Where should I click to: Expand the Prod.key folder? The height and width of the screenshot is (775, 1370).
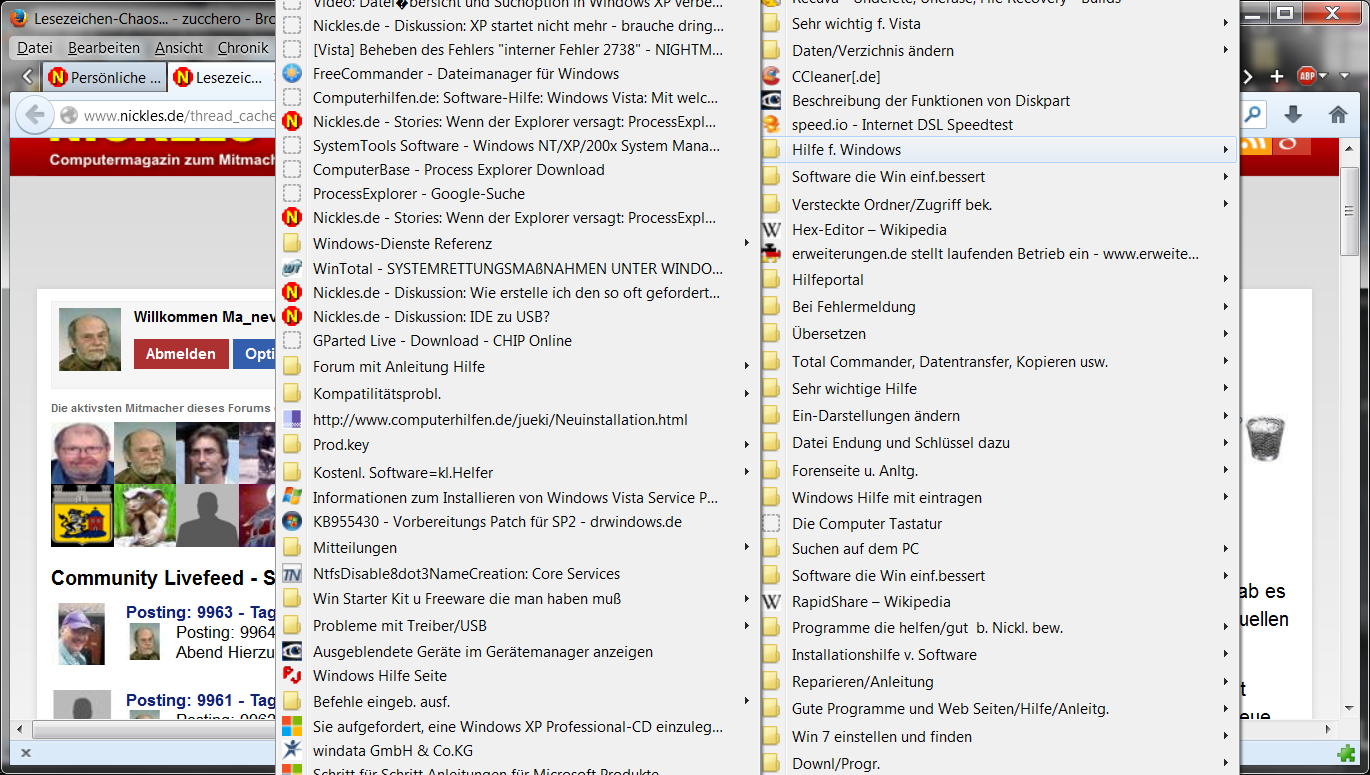click(x=516, y=445)
